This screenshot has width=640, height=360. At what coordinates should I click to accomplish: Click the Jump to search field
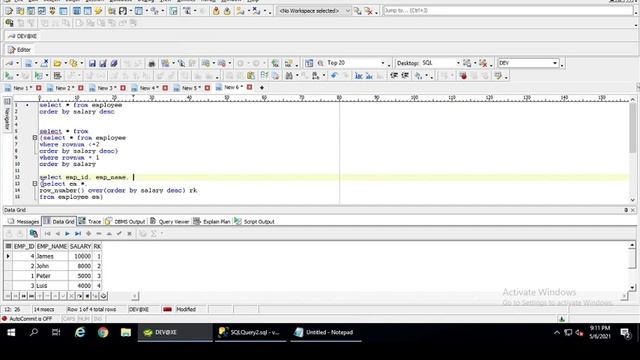[507, 11]
